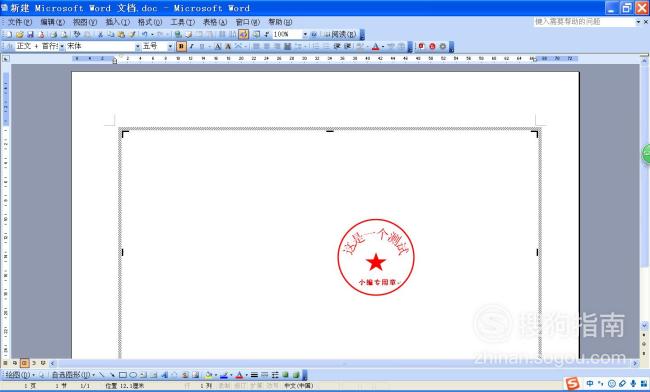Choose the Line Style icon in drawing toolbar
Screen dimensions: 650x392
coord(254,375)
